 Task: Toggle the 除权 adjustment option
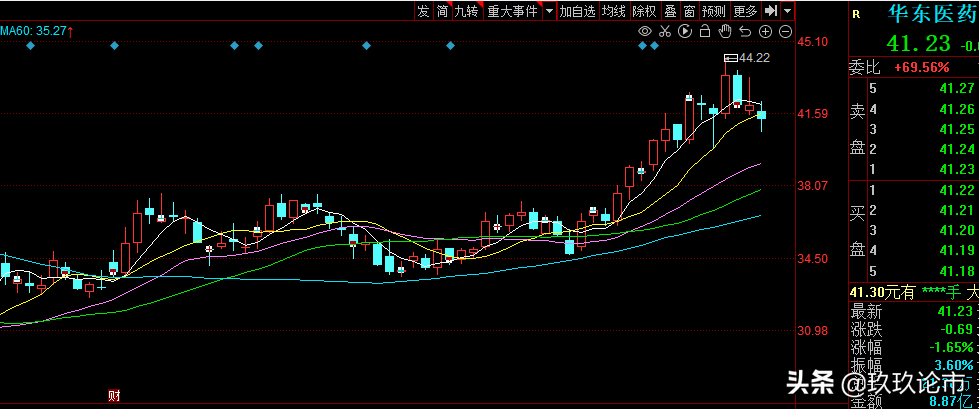[644, 11]
